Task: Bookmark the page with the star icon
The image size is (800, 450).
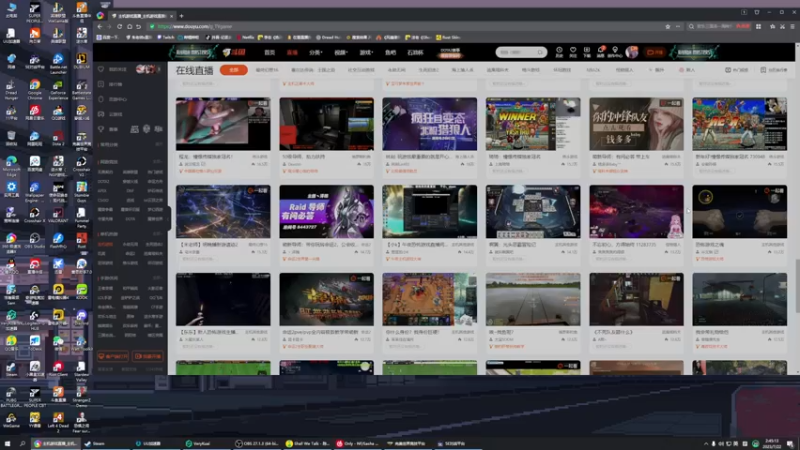Action: tap(667, 27)
